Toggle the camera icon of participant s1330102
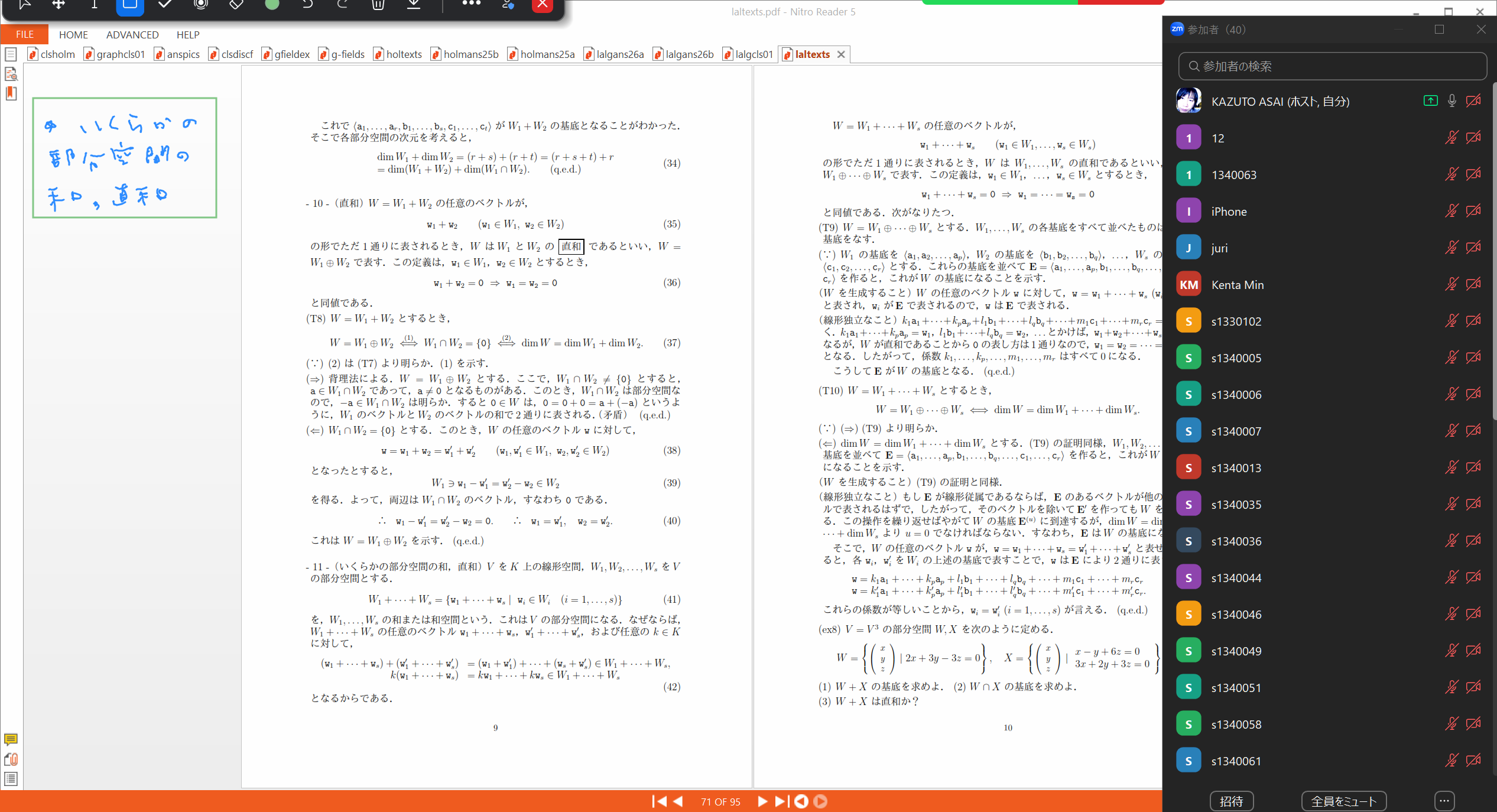 pos(1473,321)
